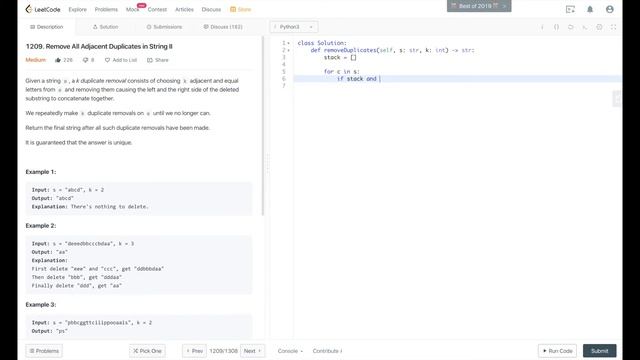Click the Run Code button
640x360 pixels.
tap(557, 351)
